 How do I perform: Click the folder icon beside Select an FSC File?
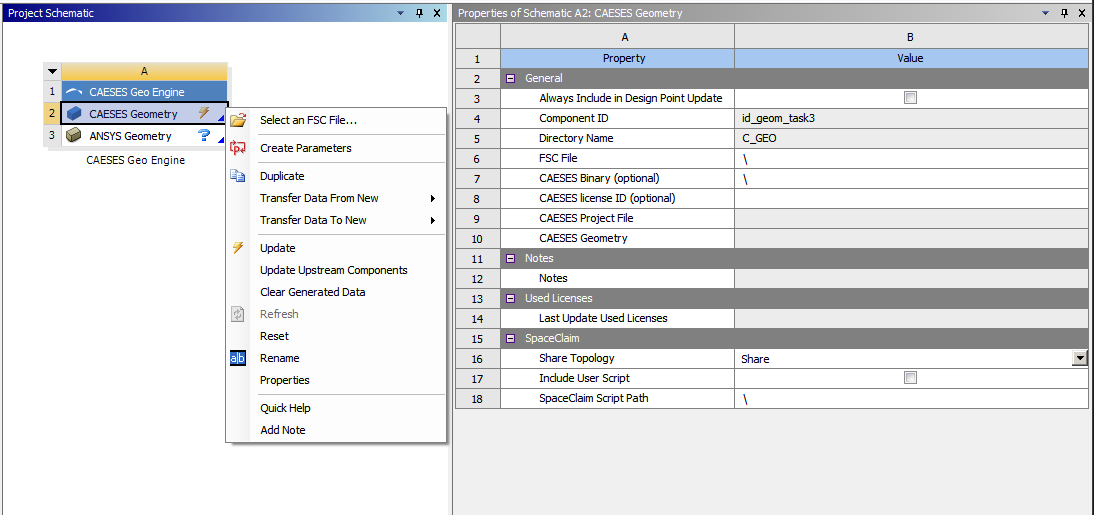238,120
